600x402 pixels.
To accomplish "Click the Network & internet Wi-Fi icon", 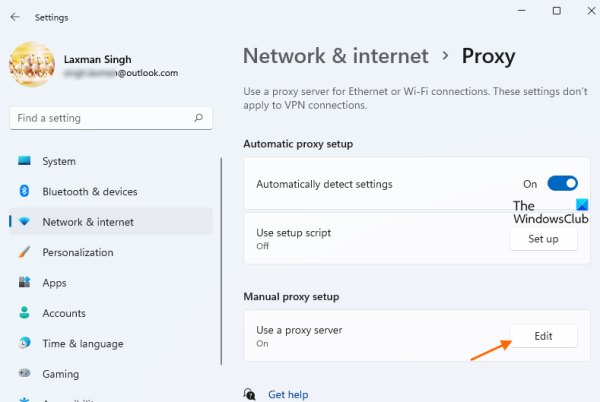I will coord(25,222).
